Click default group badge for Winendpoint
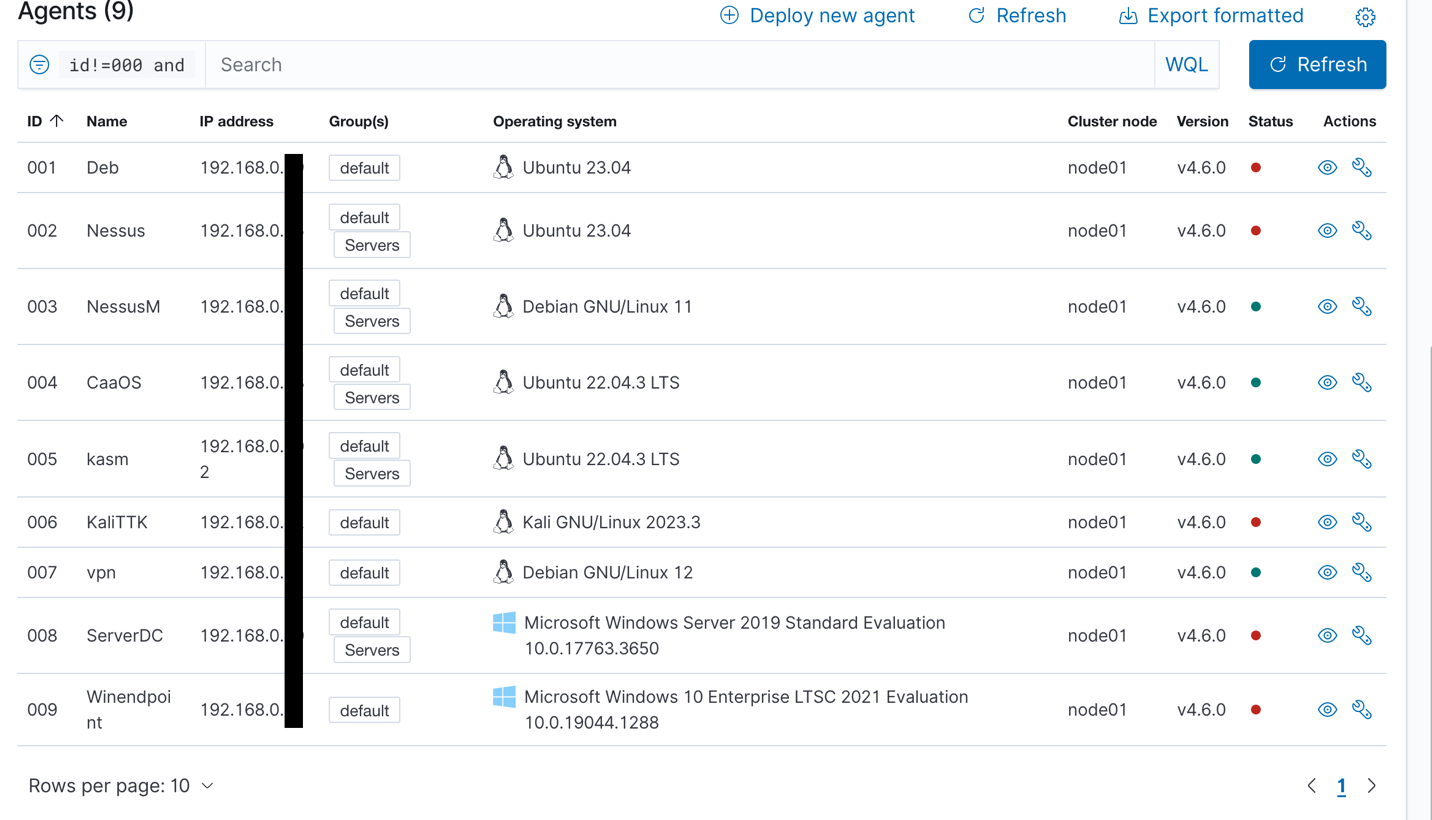Image resolution: width=1432 pixels, height=820 pixels. (365, 711)
